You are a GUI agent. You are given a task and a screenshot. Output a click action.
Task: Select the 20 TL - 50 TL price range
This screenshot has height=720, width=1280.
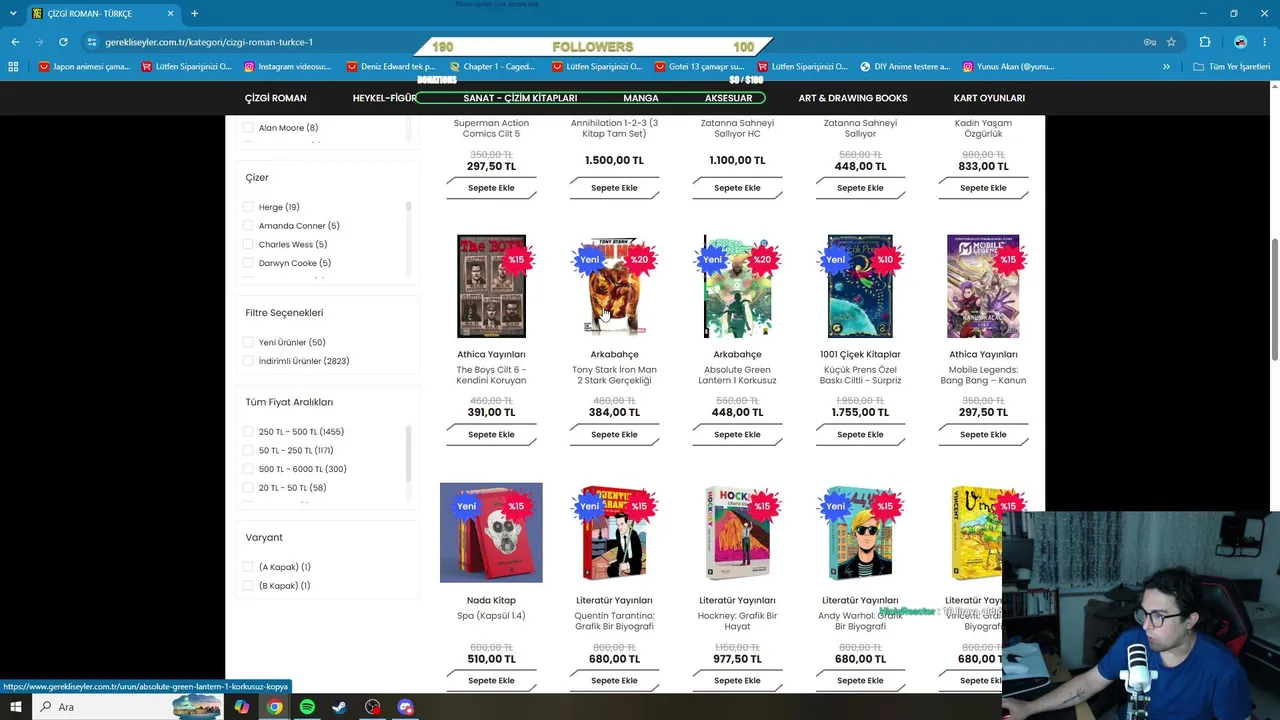click(x=248, y=488)
